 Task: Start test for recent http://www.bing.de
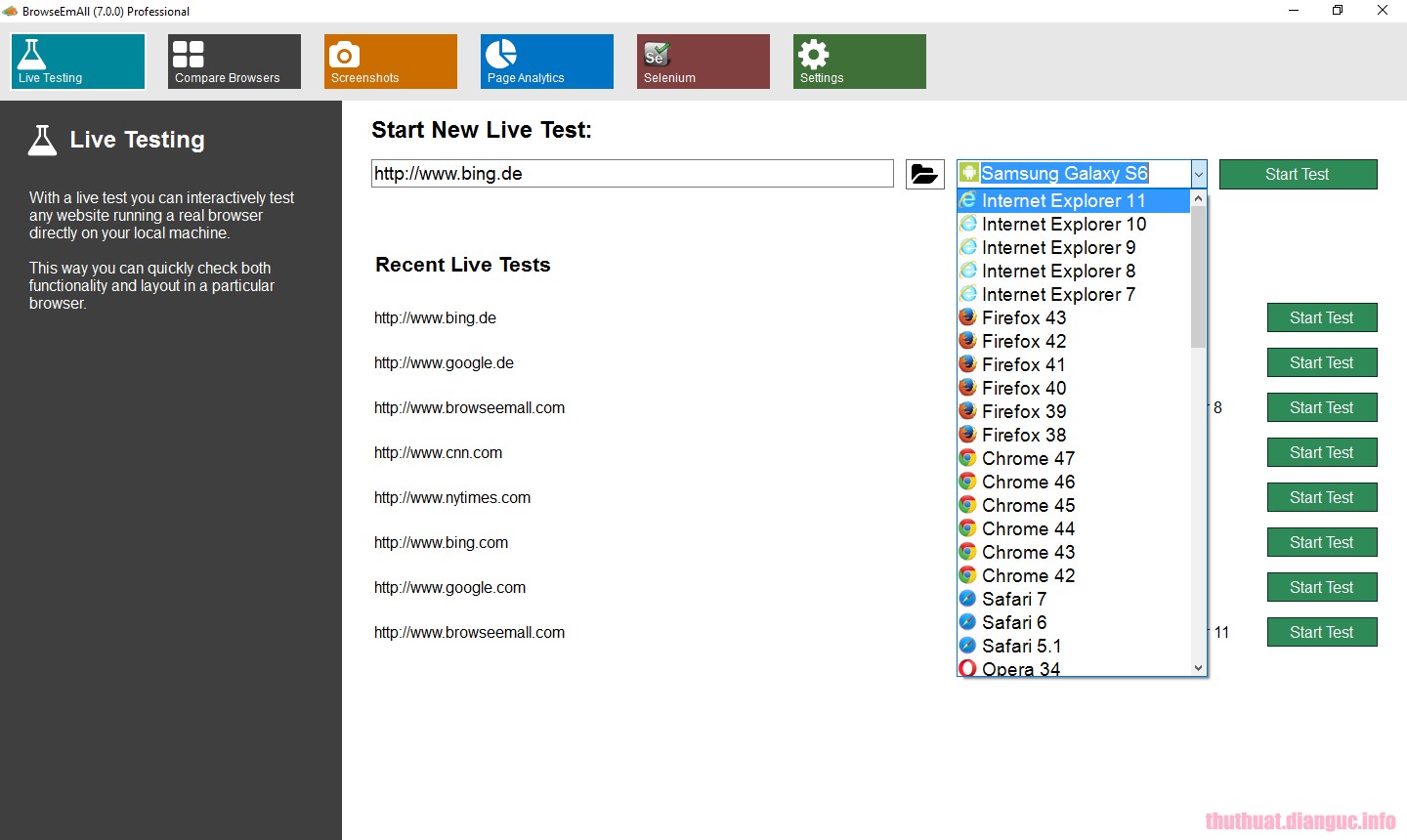click(1322, 317)
